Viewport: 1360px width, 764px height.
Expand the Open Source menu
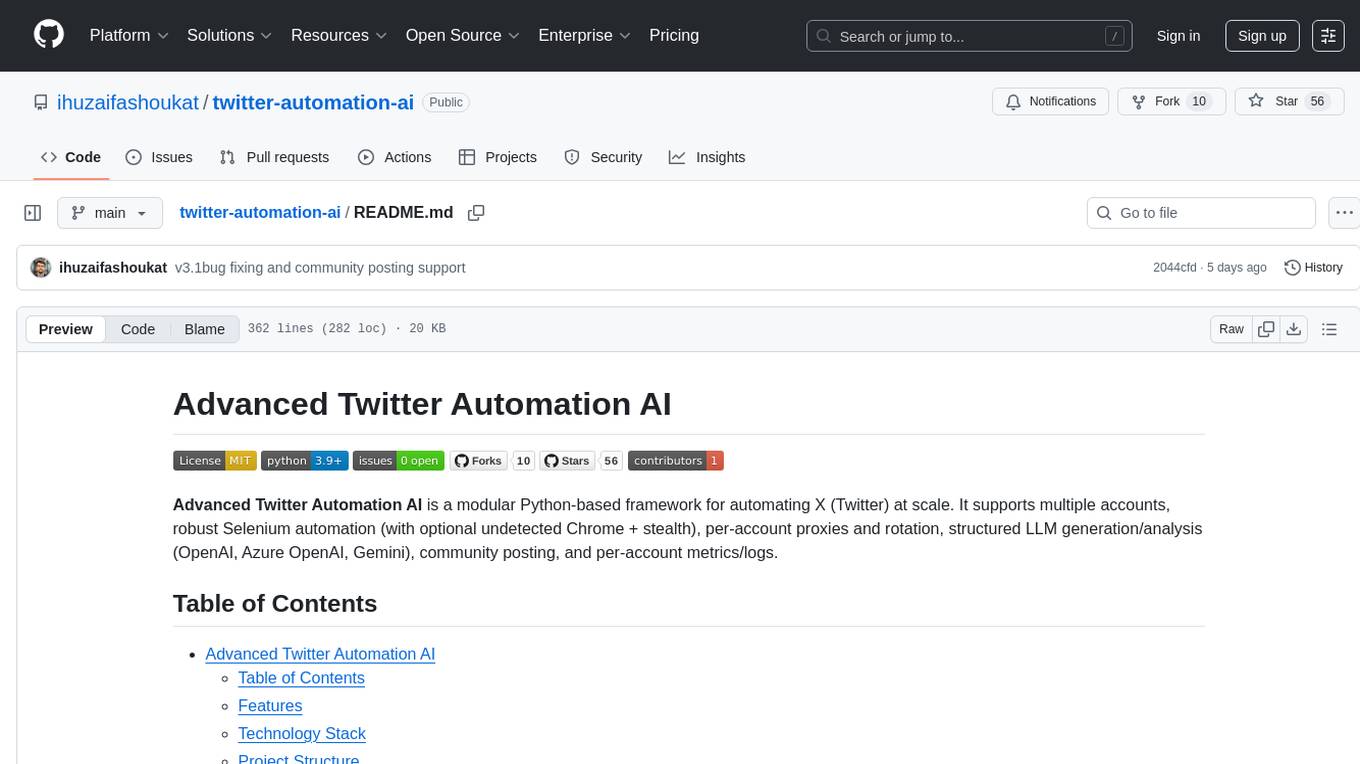462,35
